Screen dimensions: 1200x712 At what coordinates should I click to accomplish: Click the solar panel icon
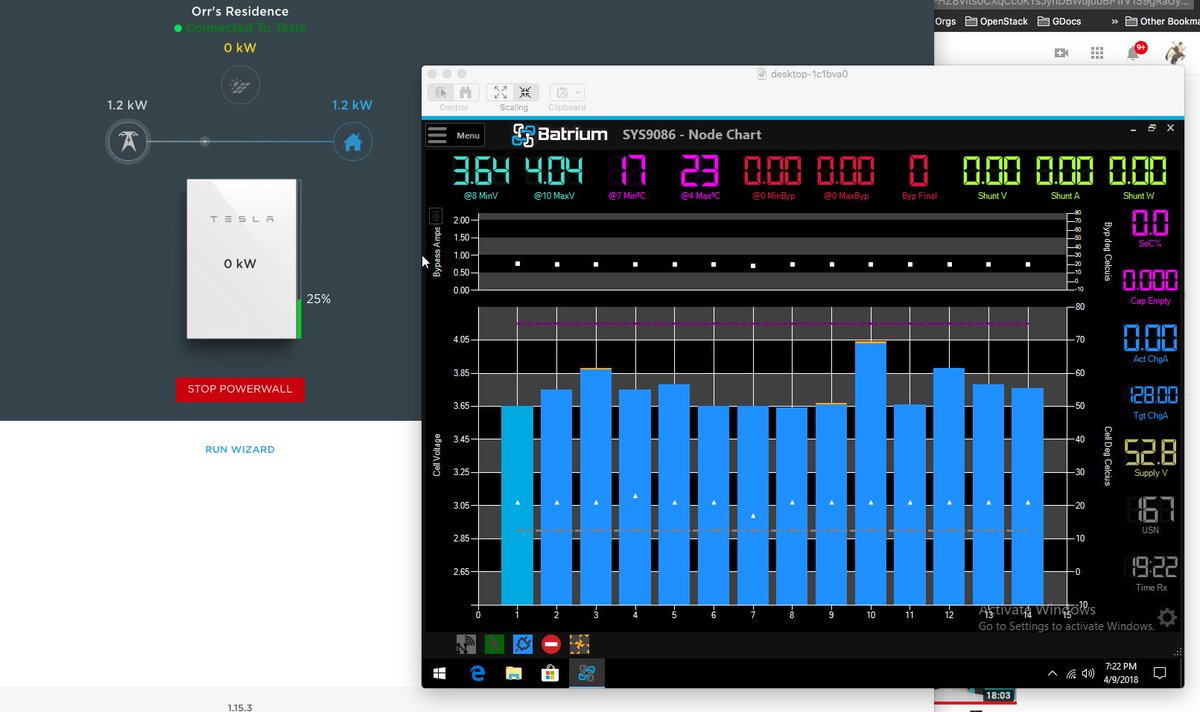click(x=240, y=86)
